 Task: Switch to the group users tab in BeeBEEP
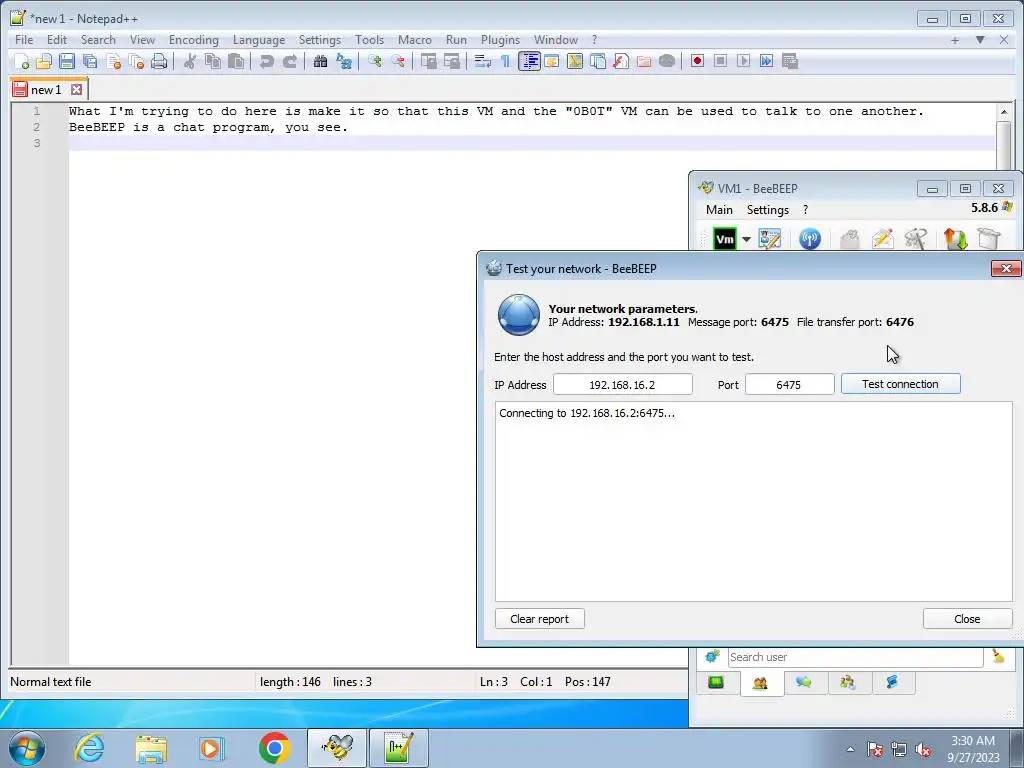coord(848,683)
